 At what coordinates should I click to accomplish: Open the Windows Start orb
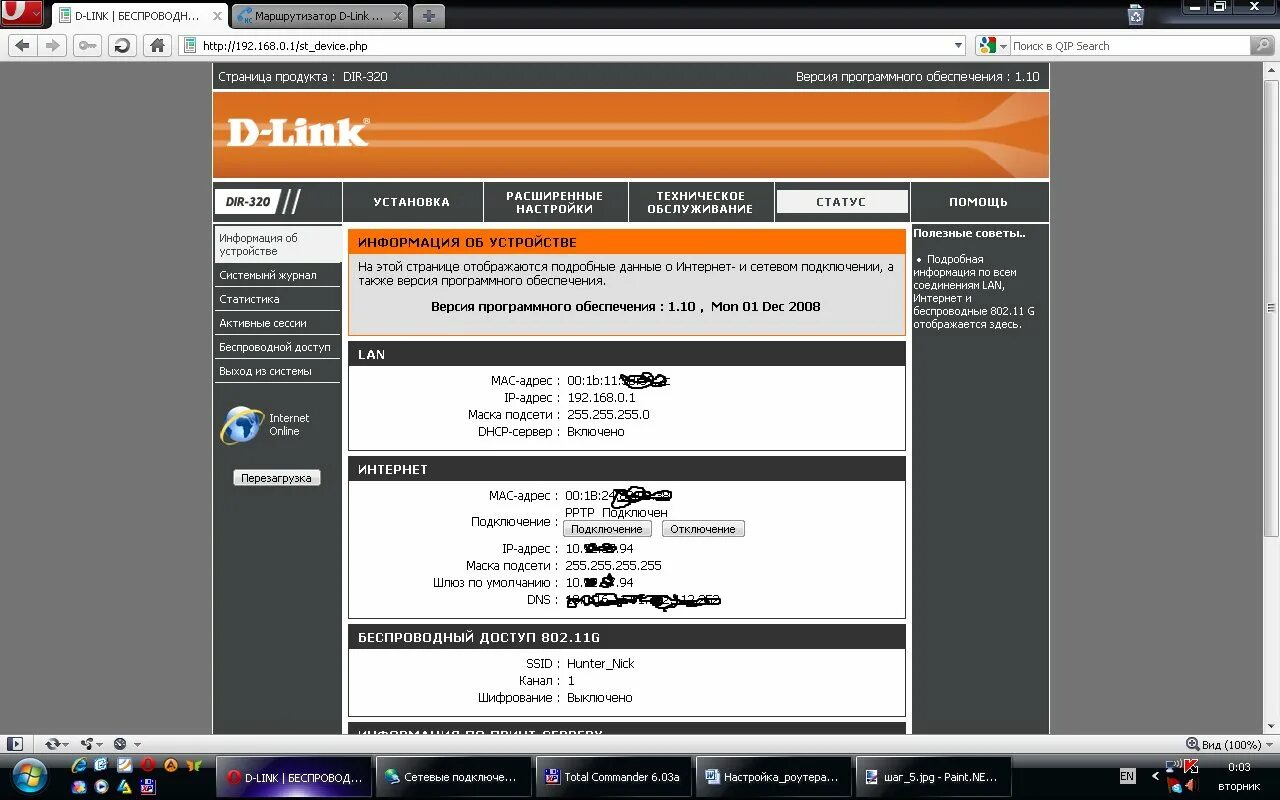(31, 776)
